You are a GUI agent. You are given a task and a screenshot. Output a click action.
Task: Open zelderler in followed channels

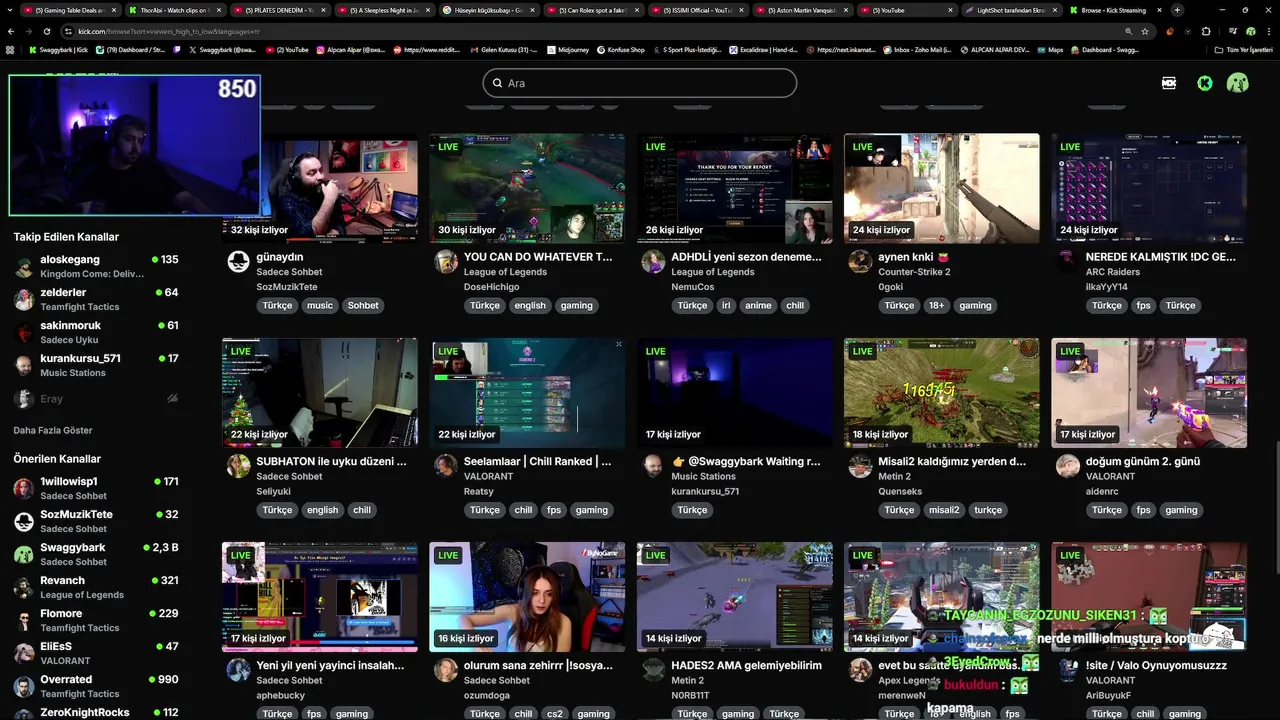point(97,299)
